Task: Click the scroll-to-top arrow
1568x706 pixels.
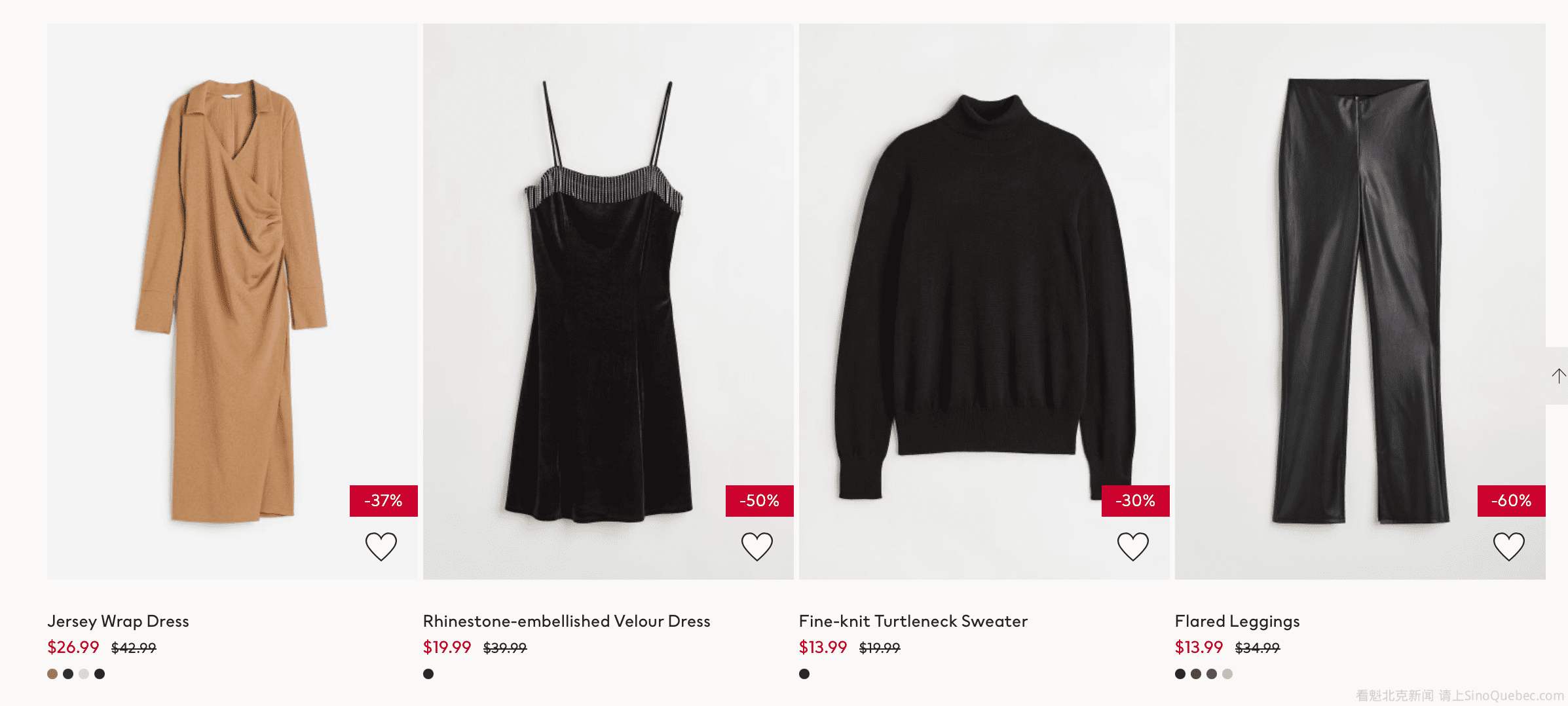Action: coord(1558,376)
